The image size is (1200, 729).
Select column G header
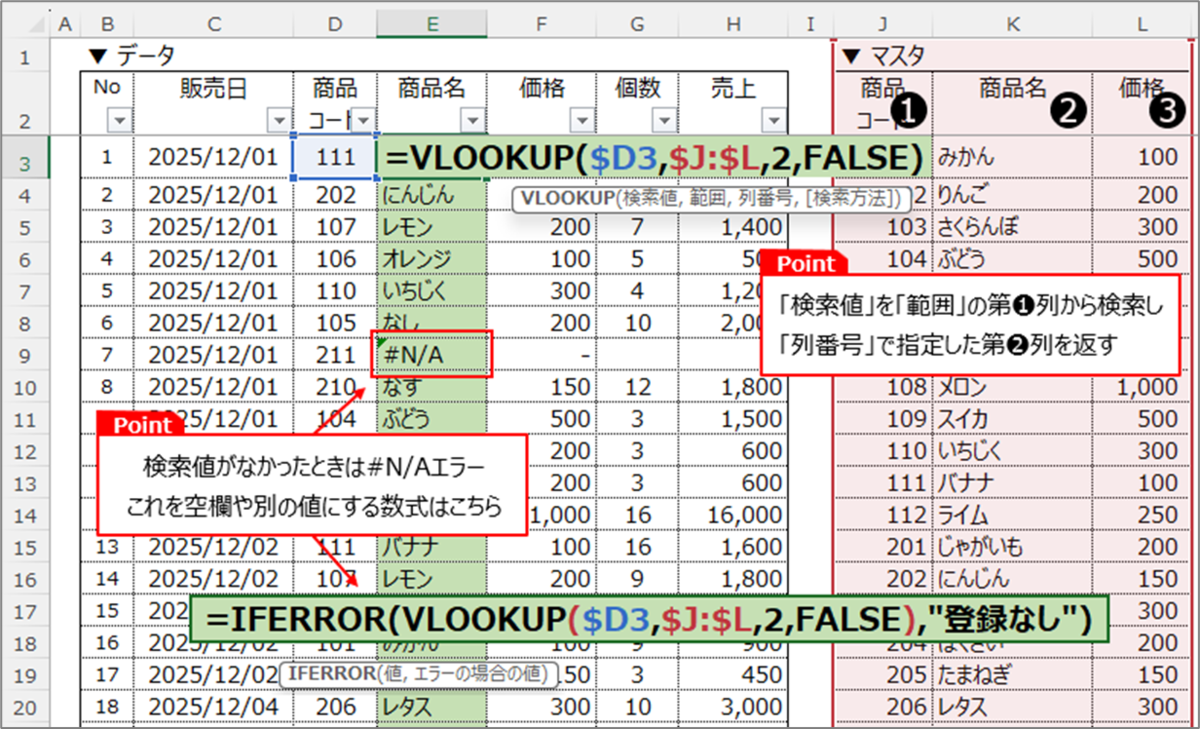tap(637, 23)
